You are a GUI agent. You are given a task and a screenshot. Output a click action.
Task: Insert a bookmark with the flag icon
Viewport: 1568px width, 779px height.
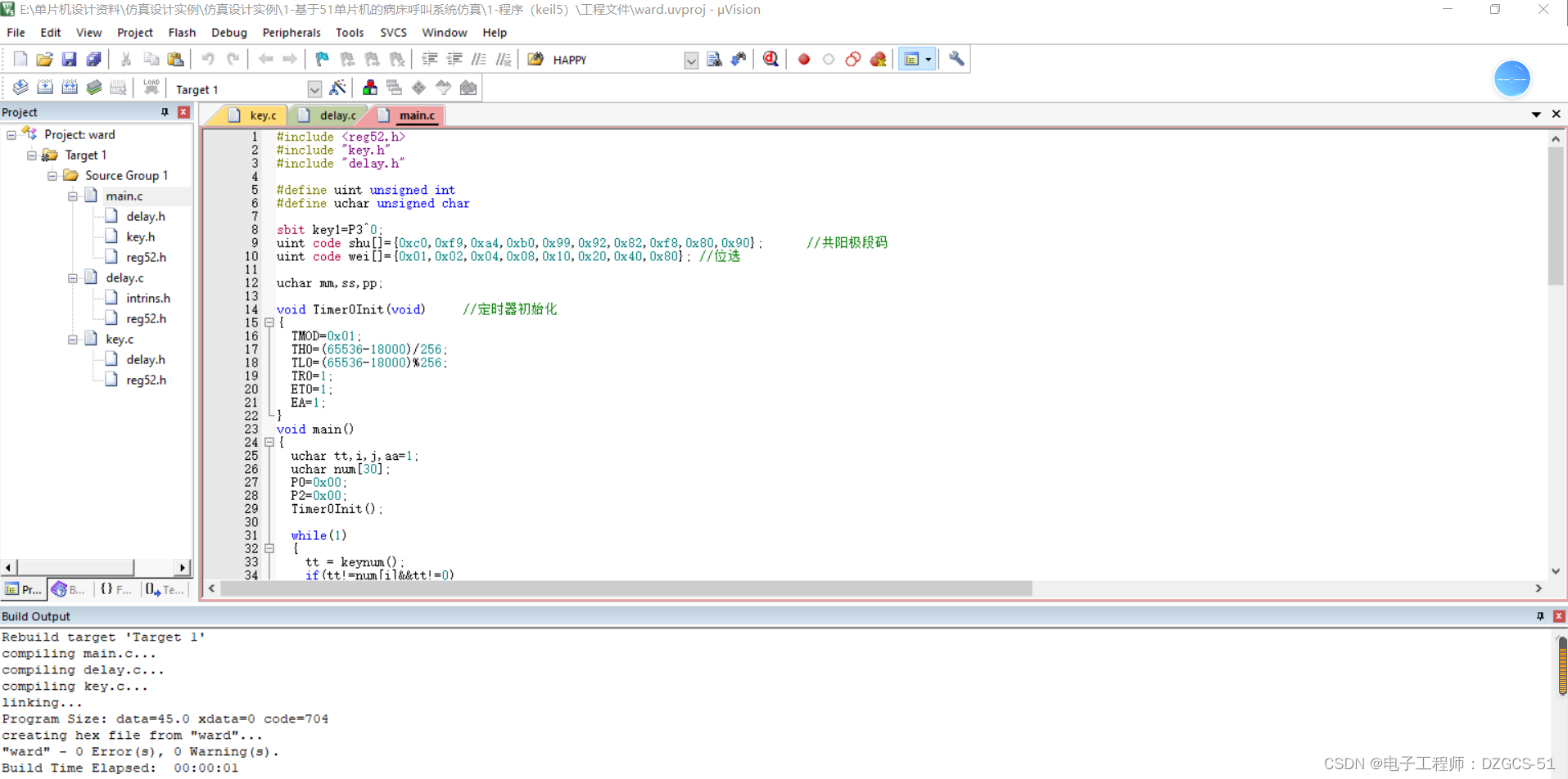(322, 59)
